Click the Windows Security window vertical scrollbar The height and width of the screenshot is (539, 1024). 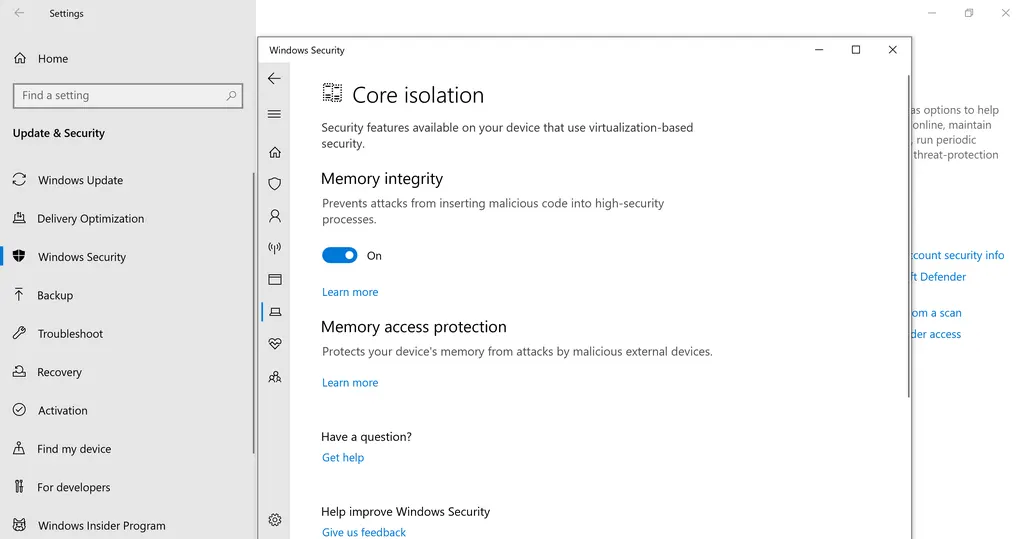pos(908,237)
